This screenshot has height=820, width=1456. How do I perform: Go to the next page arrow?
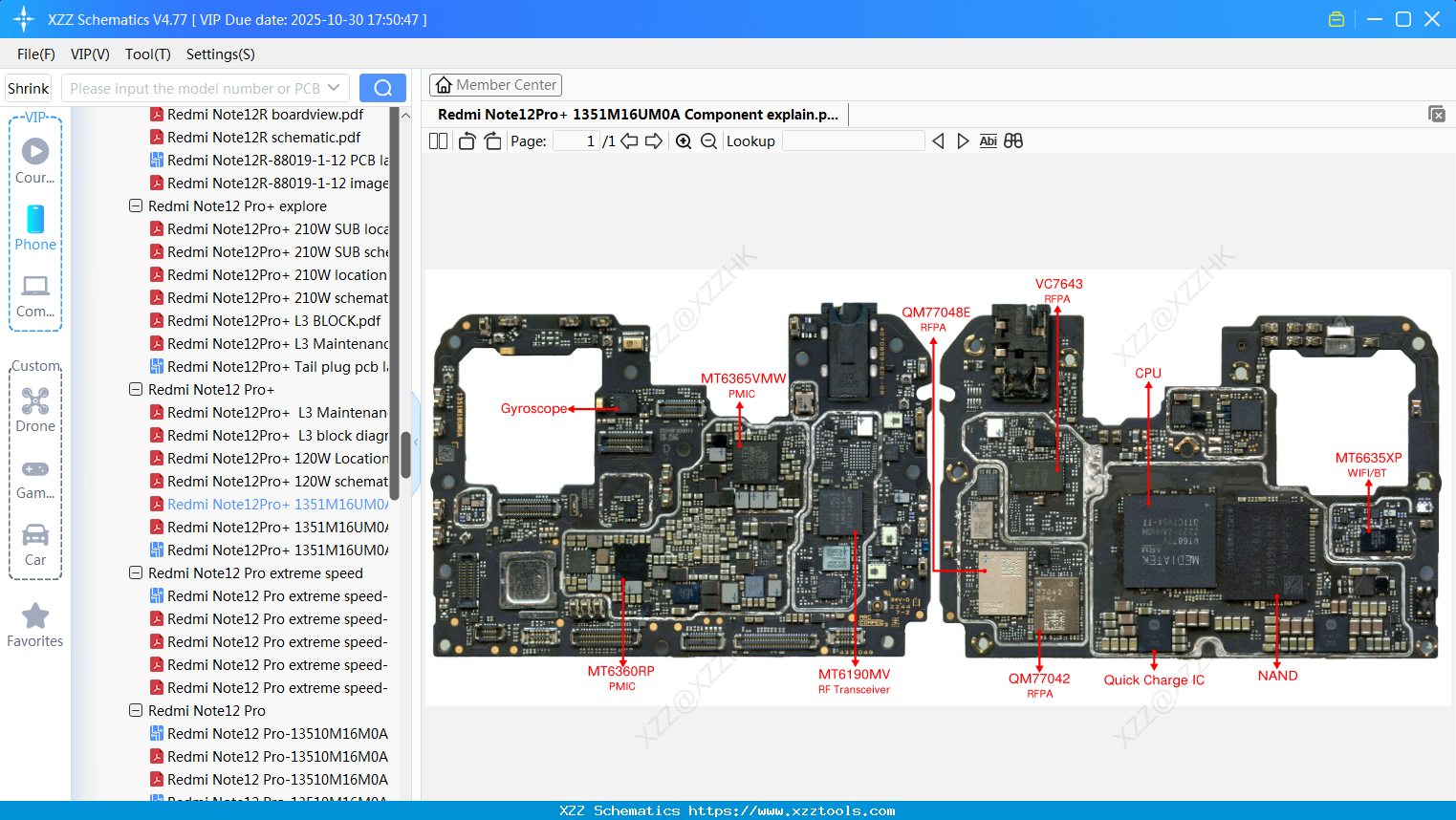point(654,141)
